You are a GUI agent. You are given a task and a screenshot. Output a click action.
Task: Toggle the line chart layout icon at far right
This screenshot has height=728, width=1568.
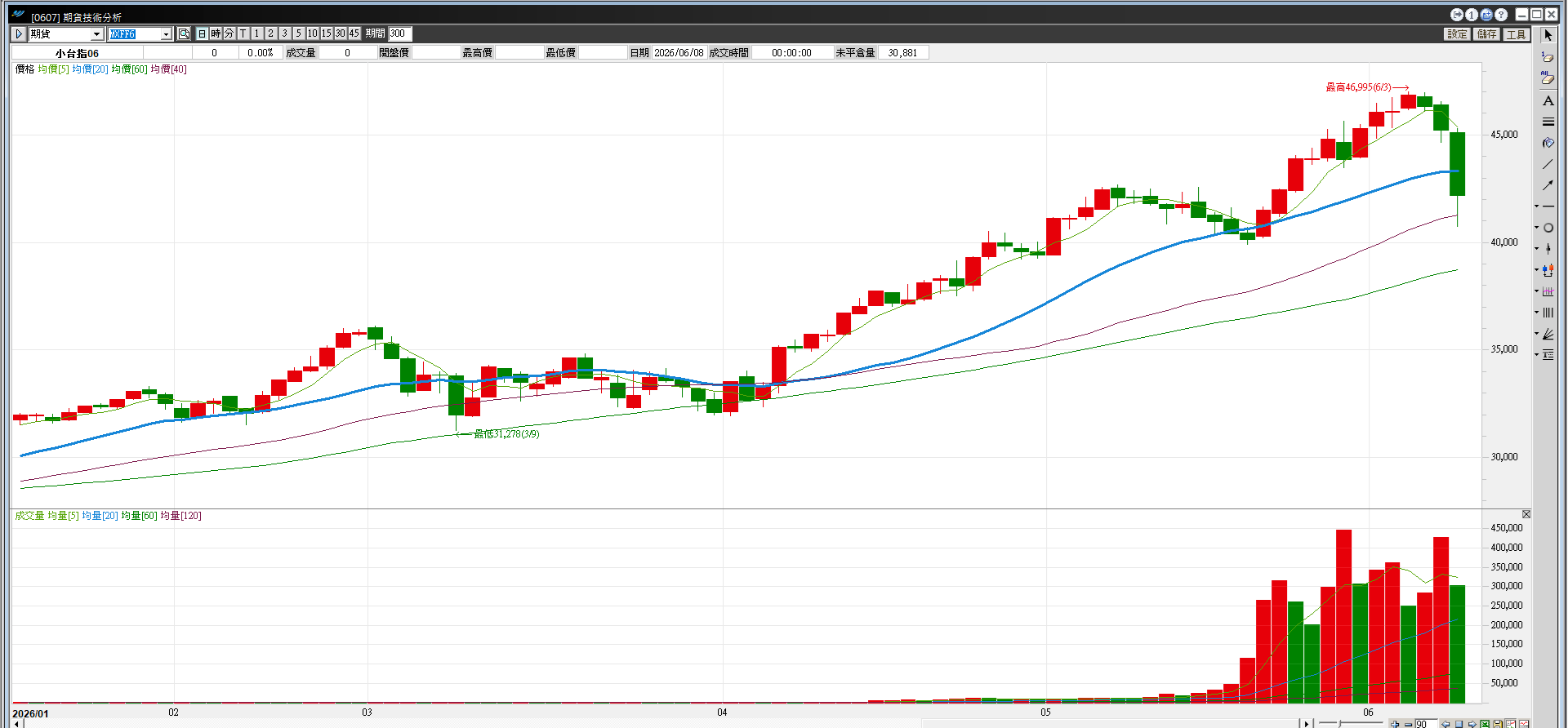click(1524, 724)
